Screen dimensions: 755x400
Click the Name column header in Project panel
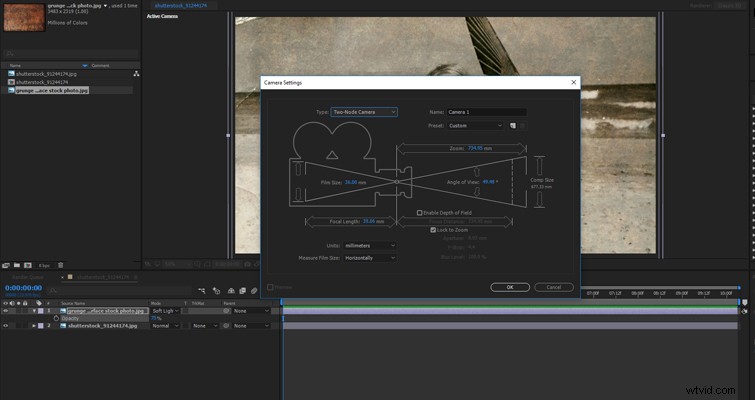[15, 65]
